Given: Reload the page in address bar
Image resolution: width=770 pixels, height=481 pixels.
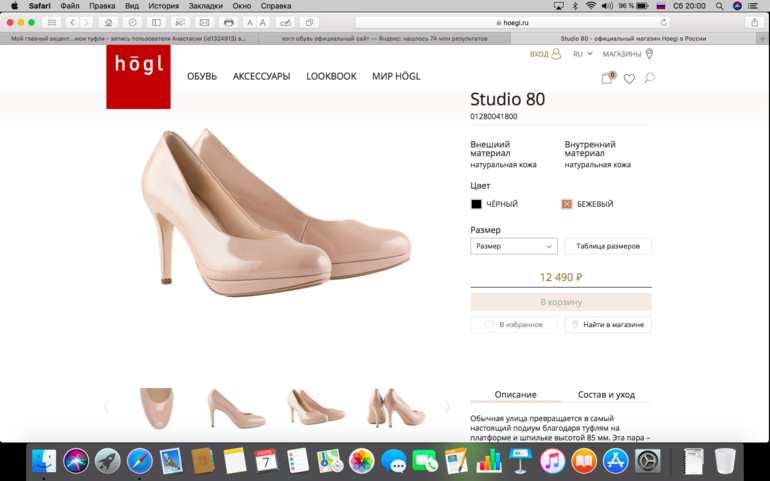Looking at the screenshot, I should click(x=663, y=22).
